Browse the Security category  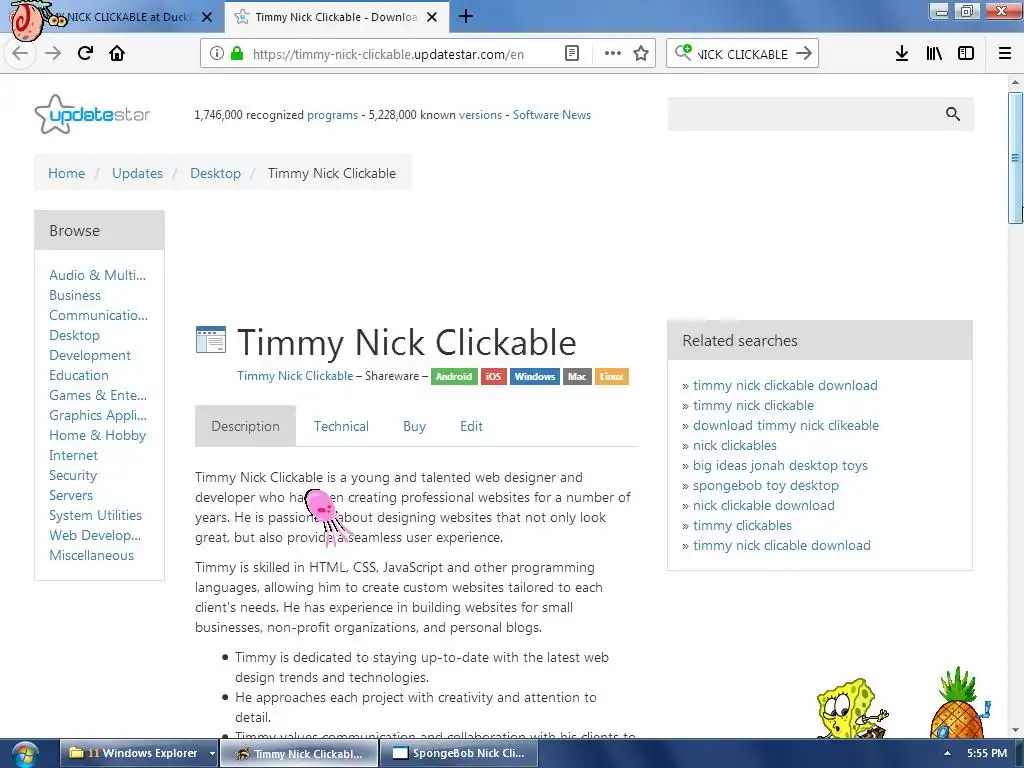pyautogui.click(x=73, y=475)
